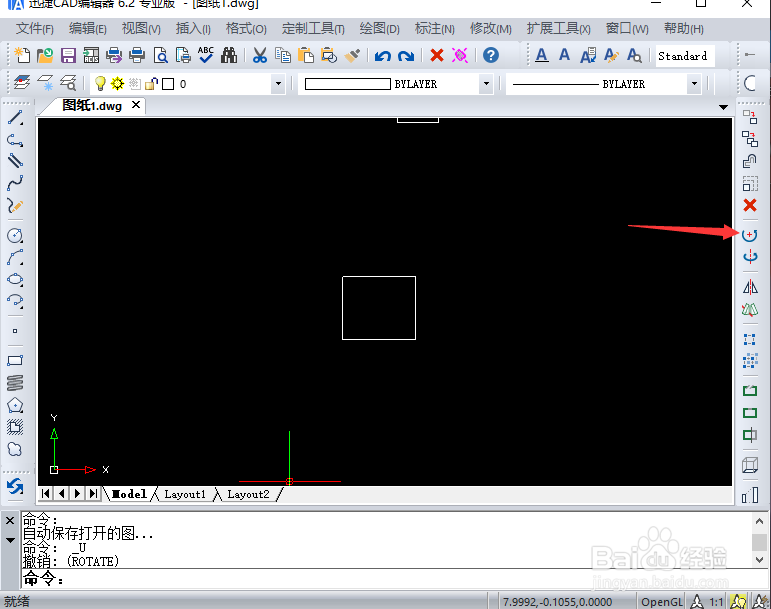Viewport: 771px width, 609px height.
Task: Toggle layer freeze sun icon
Action: [x=117, y=84]
